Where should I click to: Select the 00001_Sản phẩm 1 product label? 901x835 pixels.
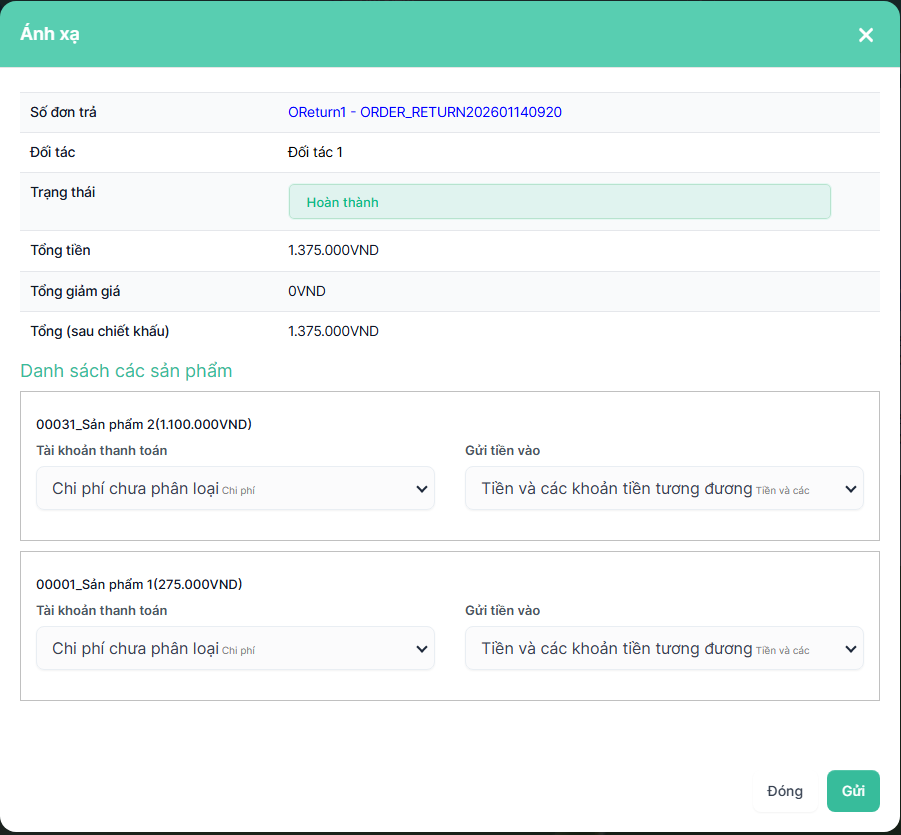click(x=139, y=584)
